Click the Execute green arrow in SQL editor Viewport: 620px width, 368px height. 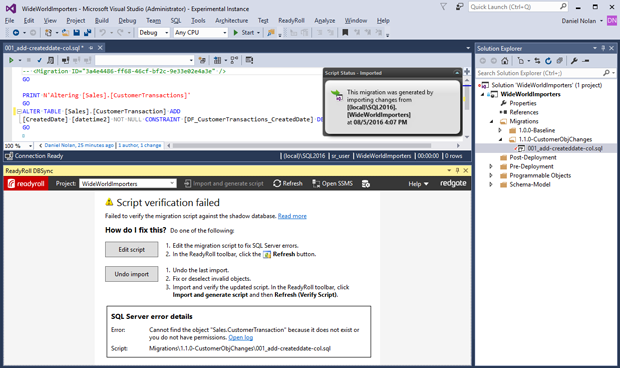point(11,60)
